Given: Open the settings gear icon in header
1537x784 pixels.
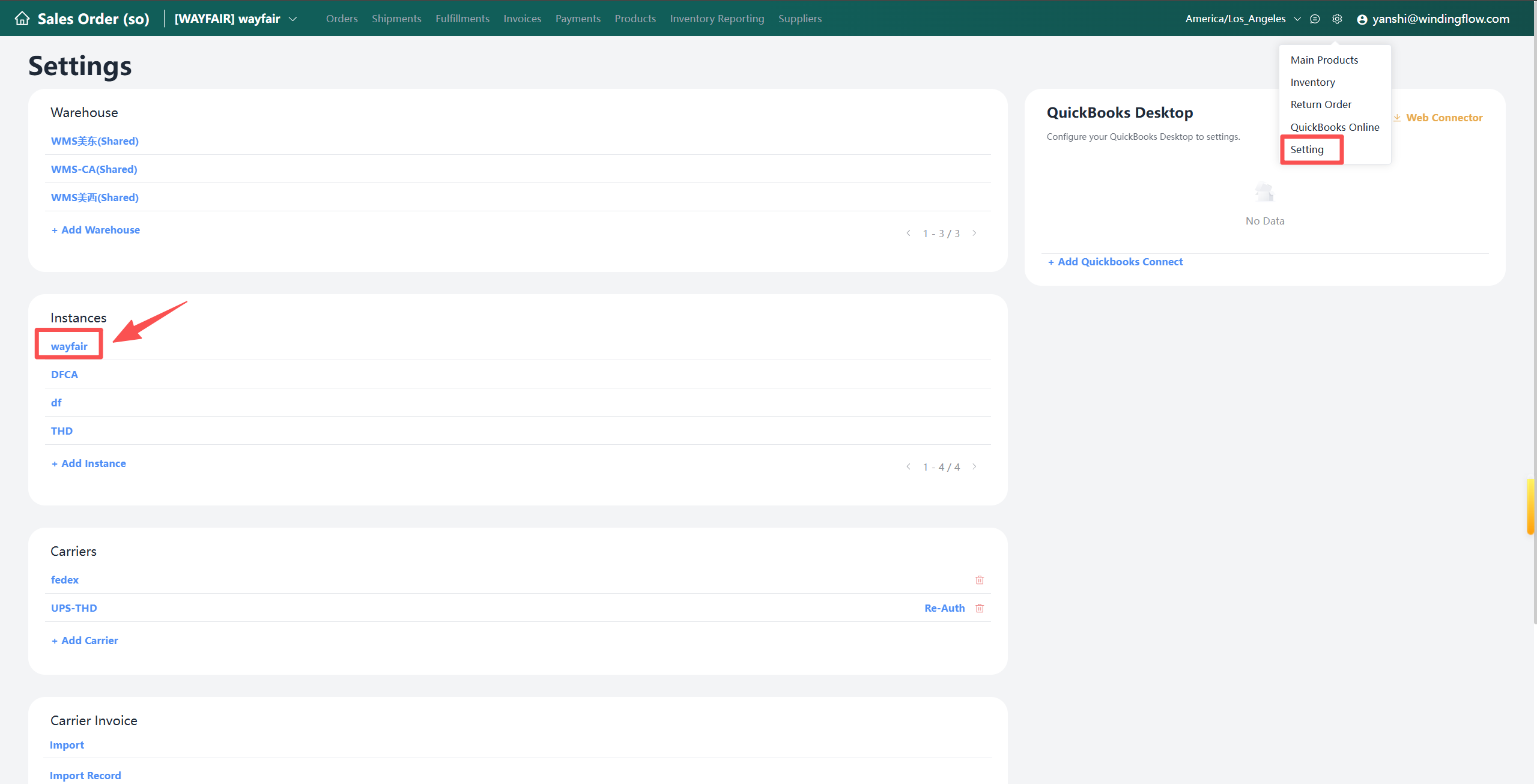Looking at the screenshot, I should point(1337,19).
